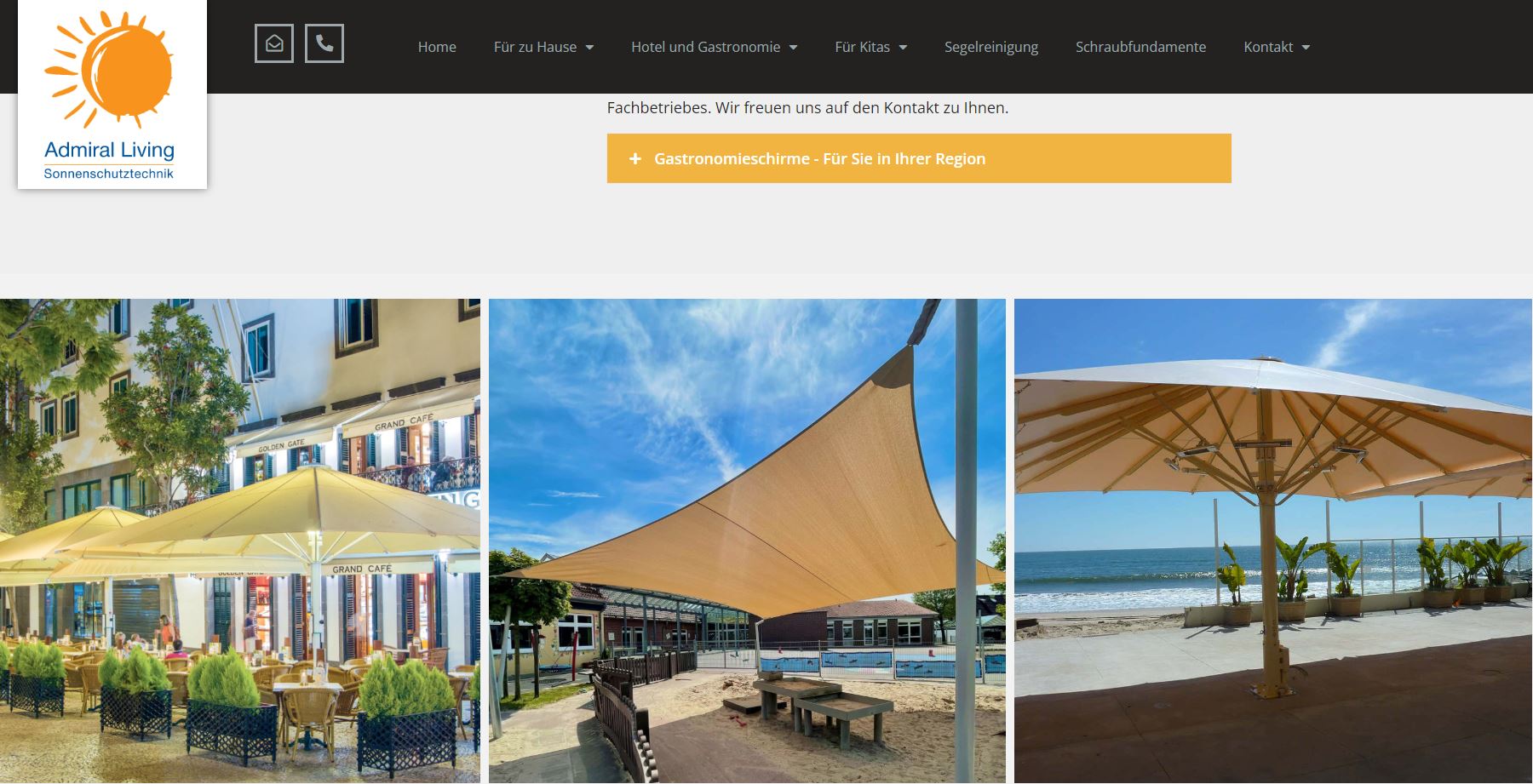Click the caret next to Für zu Hause
1533x784 pixels.
(x=589, y=48)
